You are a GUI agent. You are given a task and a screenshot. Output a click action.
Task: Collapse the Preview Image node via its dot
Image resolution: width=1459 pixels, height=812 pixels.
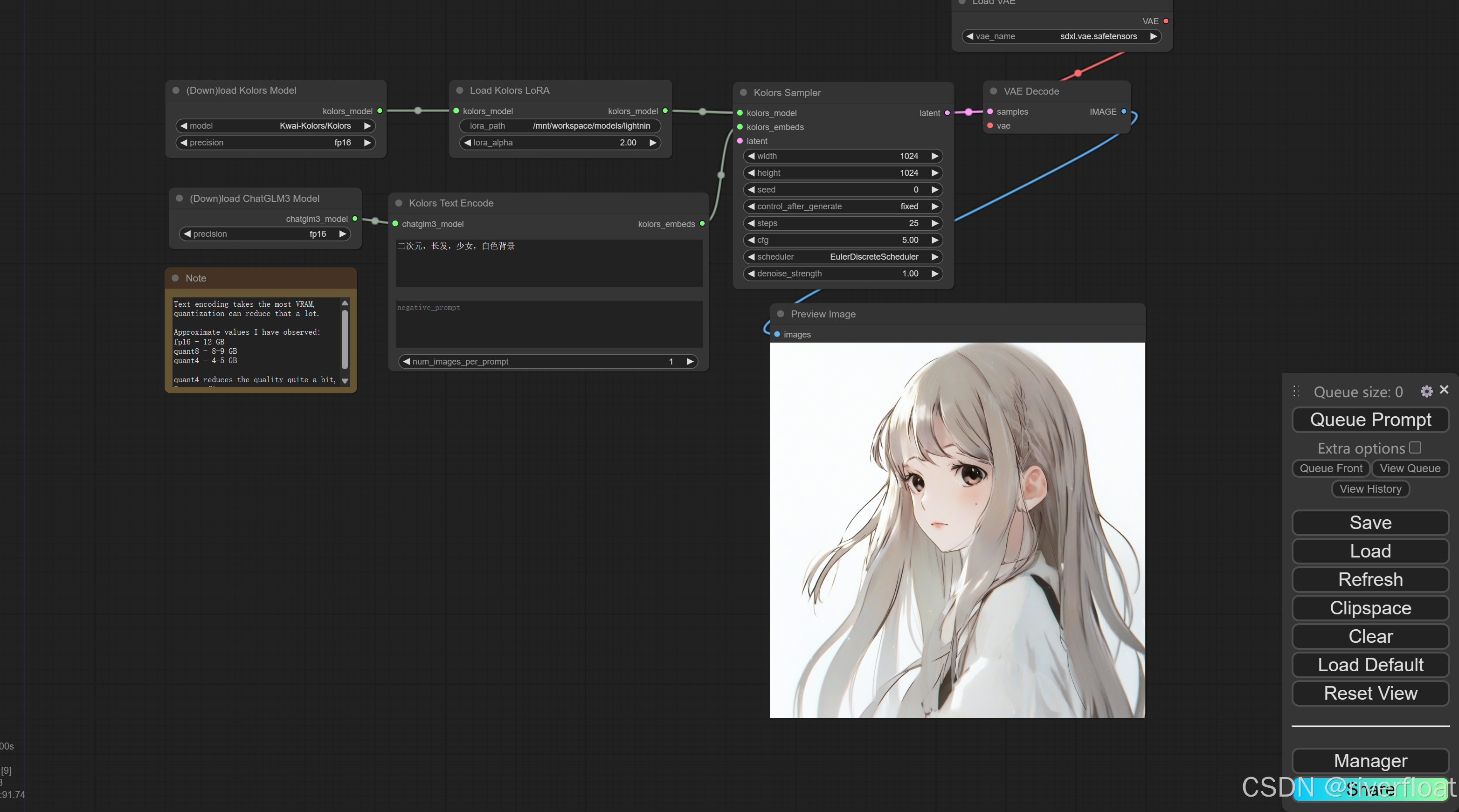(x=780, y=314)
